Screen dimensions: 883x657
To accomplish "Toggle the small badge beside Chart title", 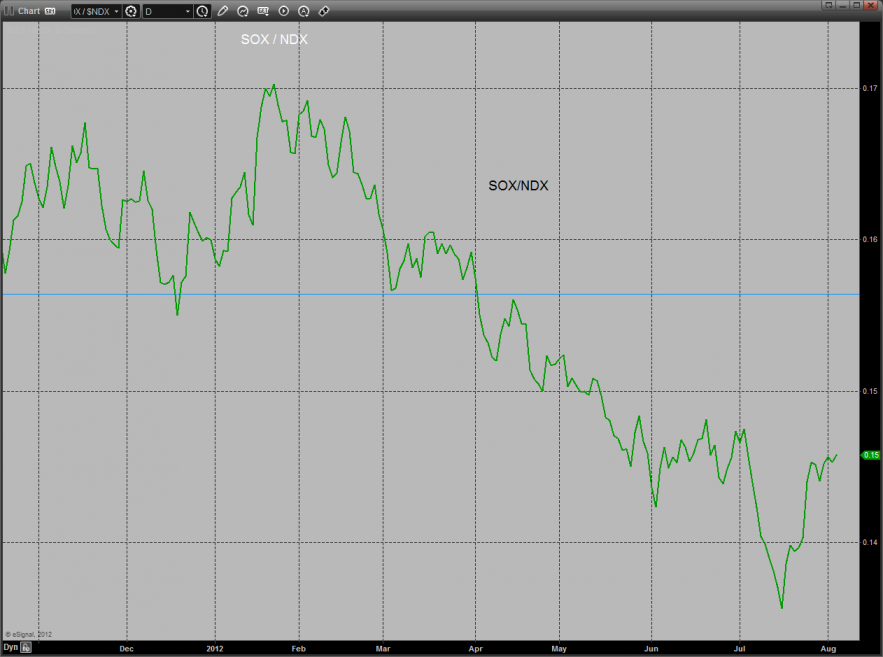I will click(50, 11).
